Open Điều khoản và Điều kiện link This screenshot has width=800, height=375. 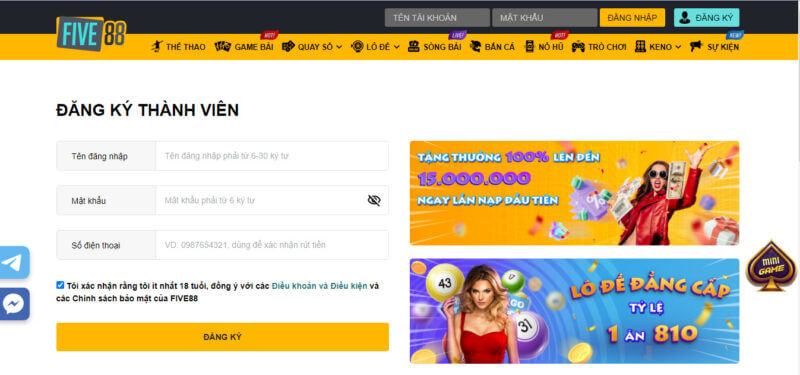coord(319,286)
